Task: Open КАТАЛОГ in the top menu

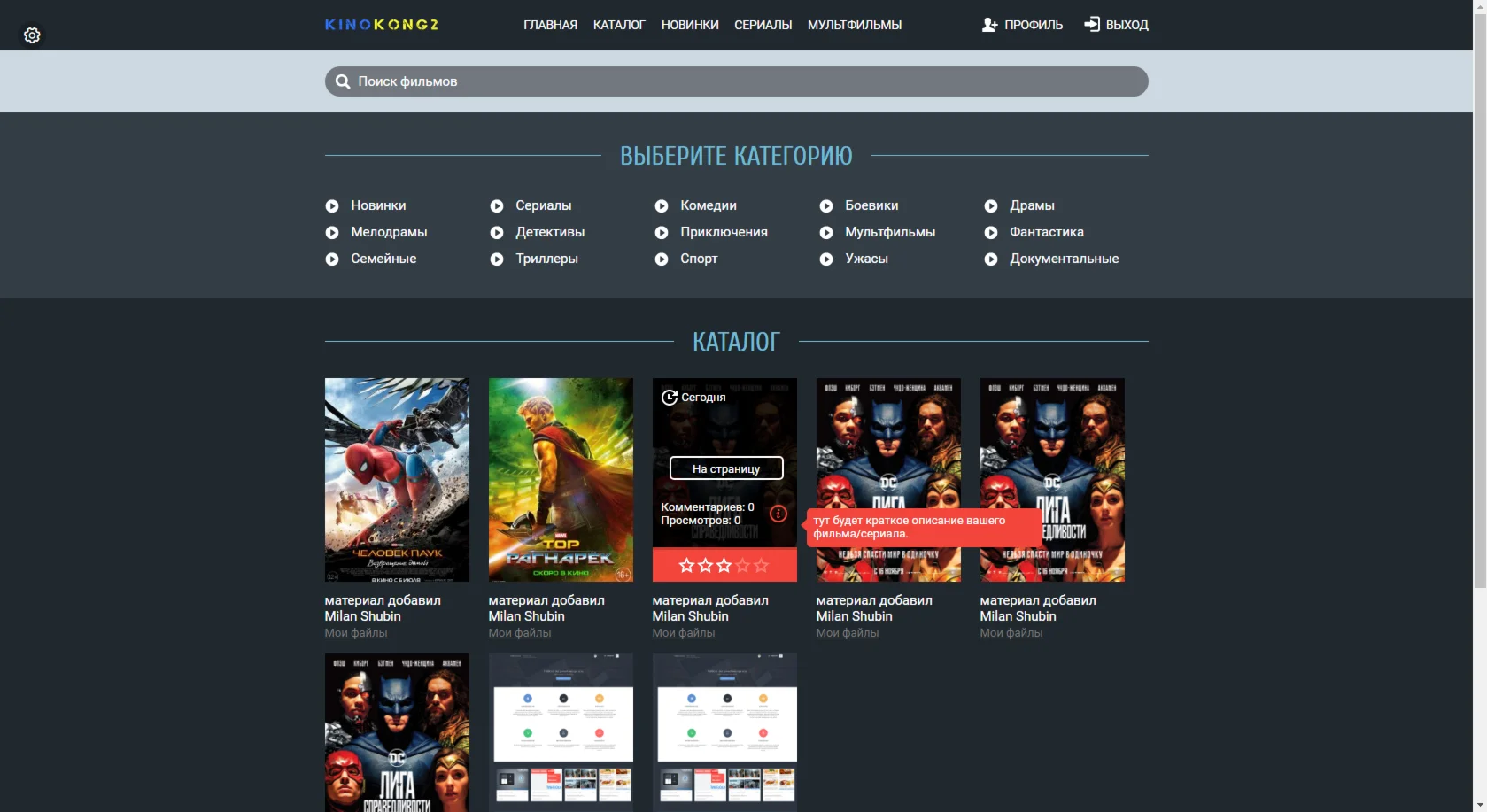Action: tap(619, 25)
